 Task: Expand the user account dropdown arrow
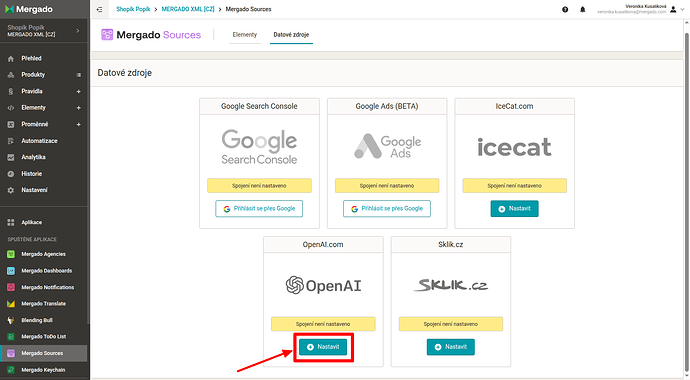click(683, 10)
